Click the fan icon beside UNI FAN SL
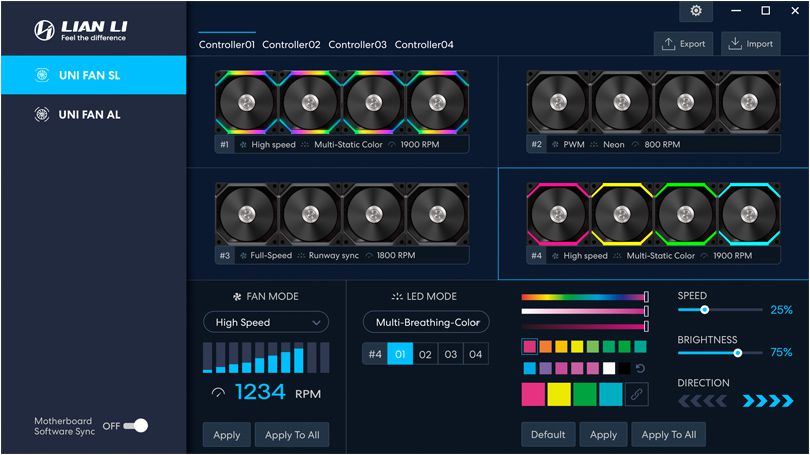Viewport: 810px width, 455px height. (42, 75)
